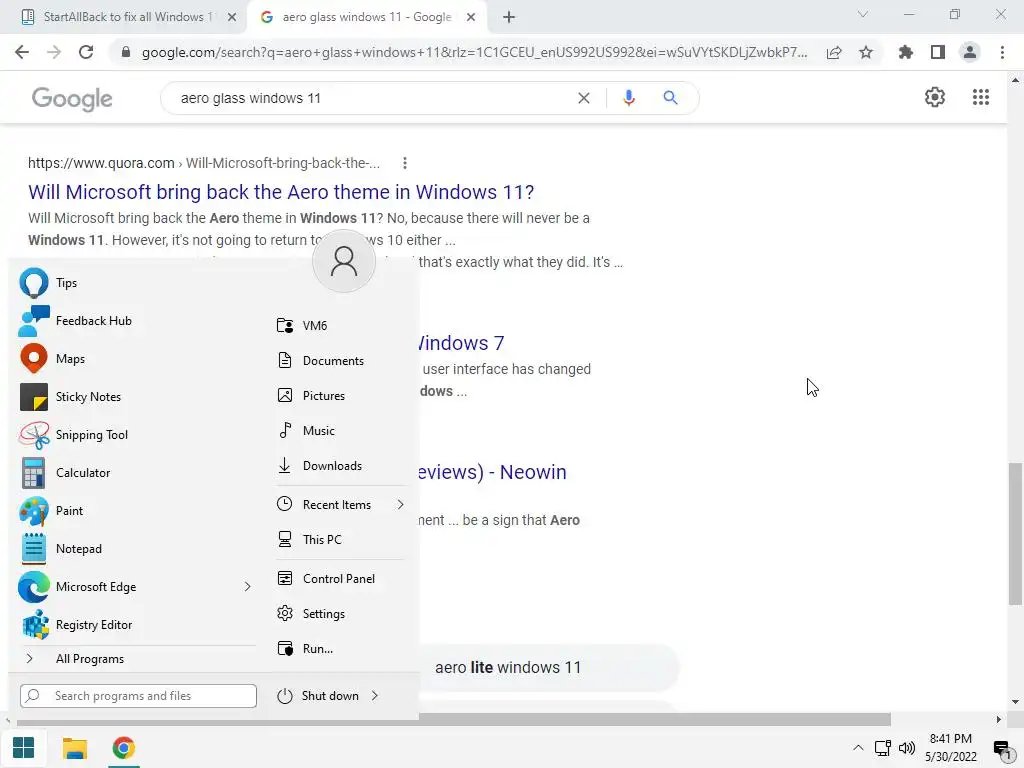Open the Snipping Tool icon

coord(33,435)
